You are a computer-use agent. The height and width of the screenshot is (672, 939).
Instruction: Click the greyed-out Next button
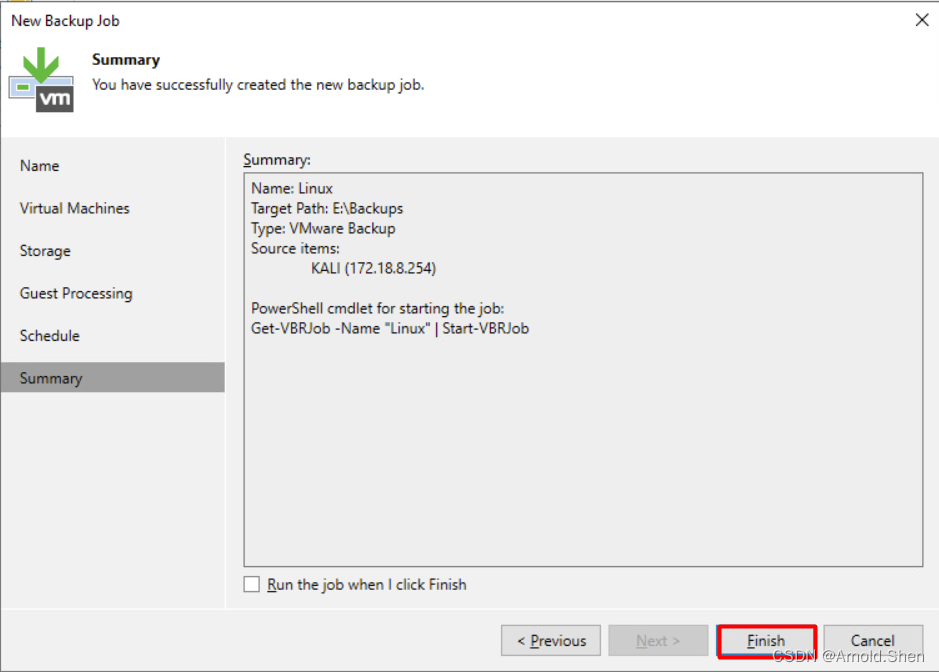(x=658, y=641)
